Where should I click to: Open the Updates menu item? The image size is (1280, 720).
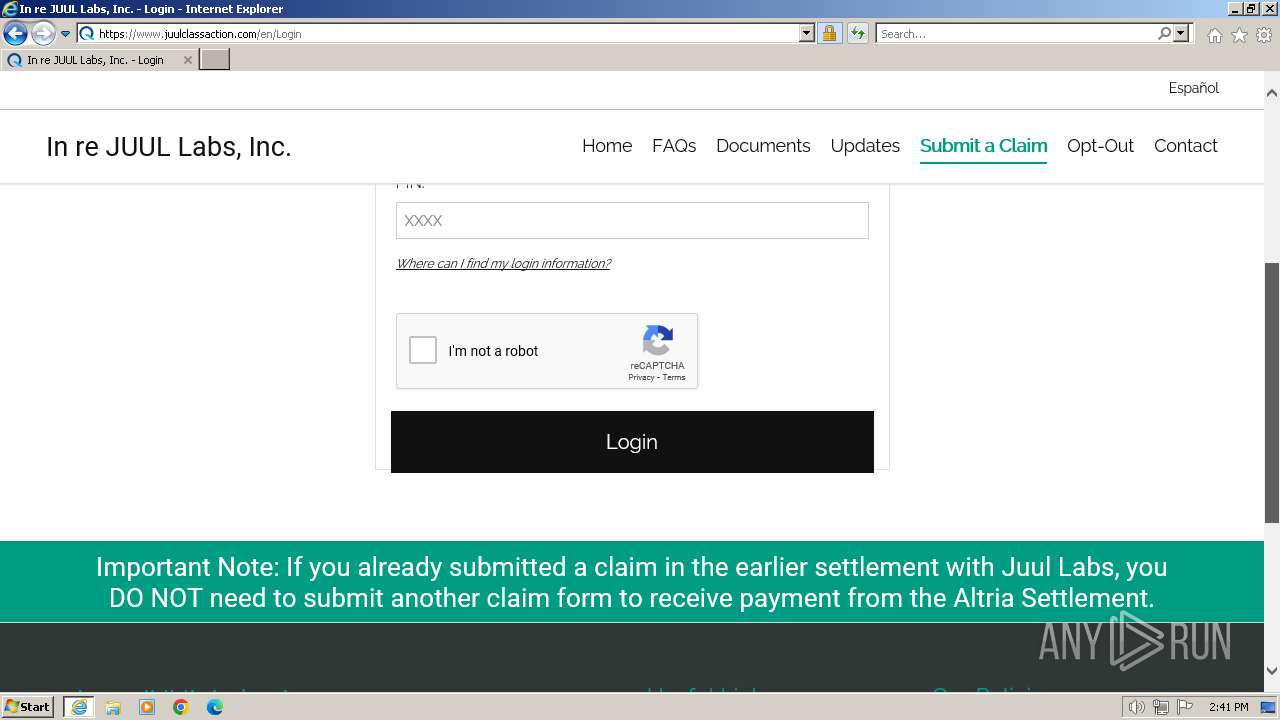(865, 146)
